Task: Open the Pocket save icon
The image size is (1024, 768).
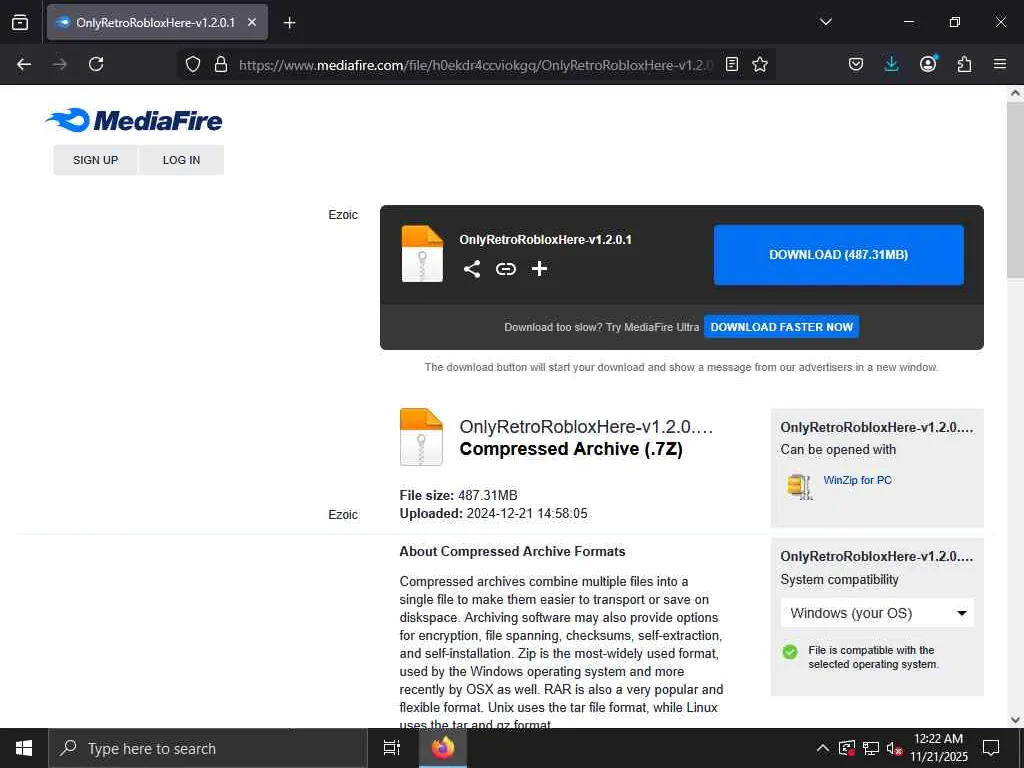Action: coord(856,64)
